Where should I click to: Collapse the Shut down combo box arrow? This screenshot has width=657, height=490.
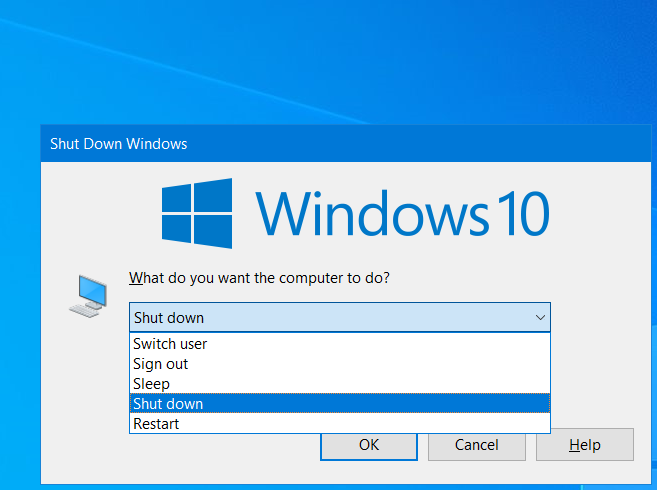(540, 318)
